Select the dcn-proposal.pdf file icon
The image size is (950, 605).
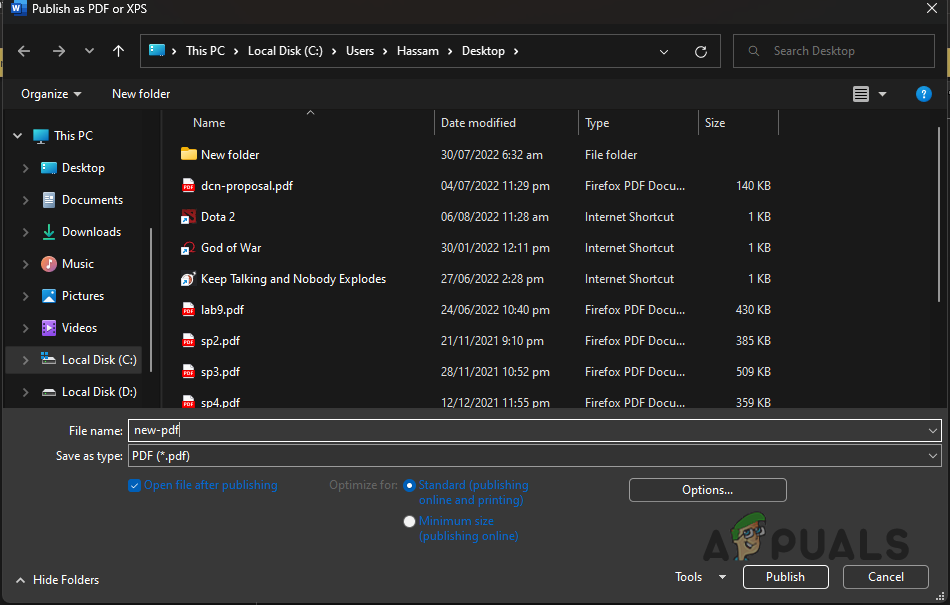[x=188, y=186]
